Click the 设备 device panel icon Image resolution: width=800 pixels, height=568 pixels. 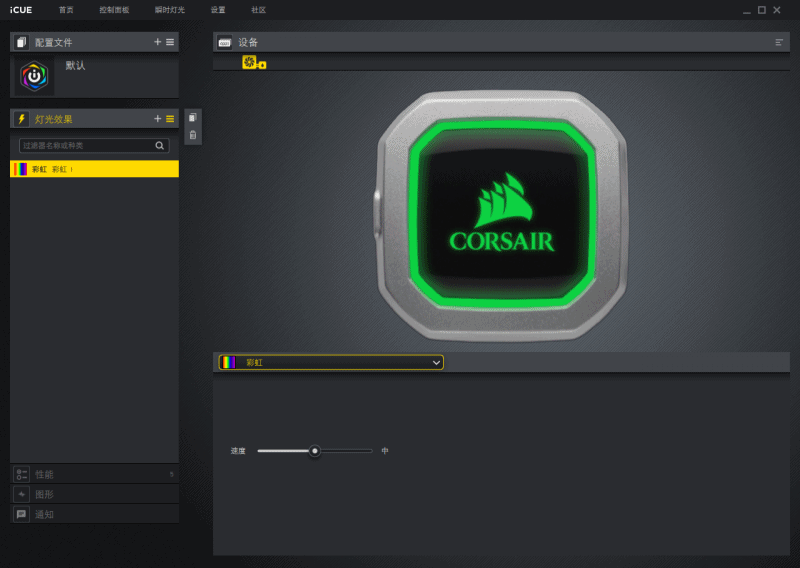click(224, 42)
